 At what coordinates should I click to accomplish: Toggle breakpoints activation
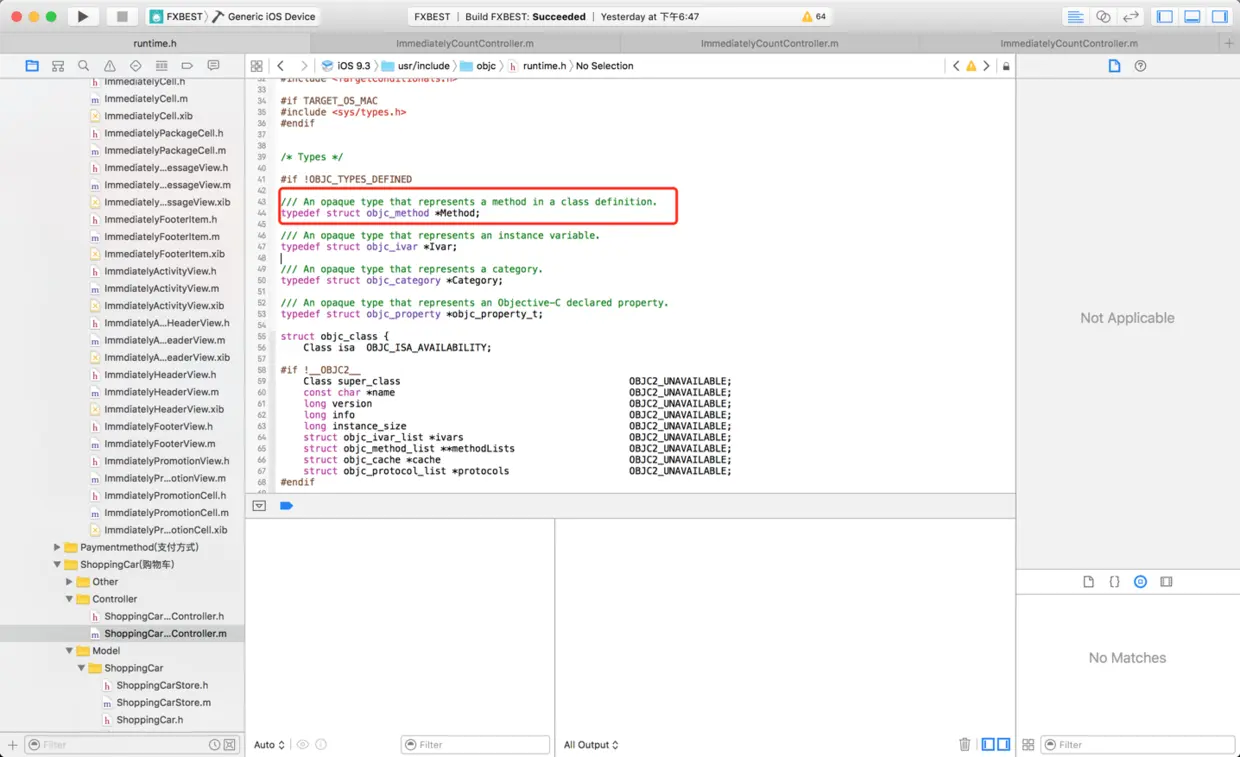pos(286,506)
